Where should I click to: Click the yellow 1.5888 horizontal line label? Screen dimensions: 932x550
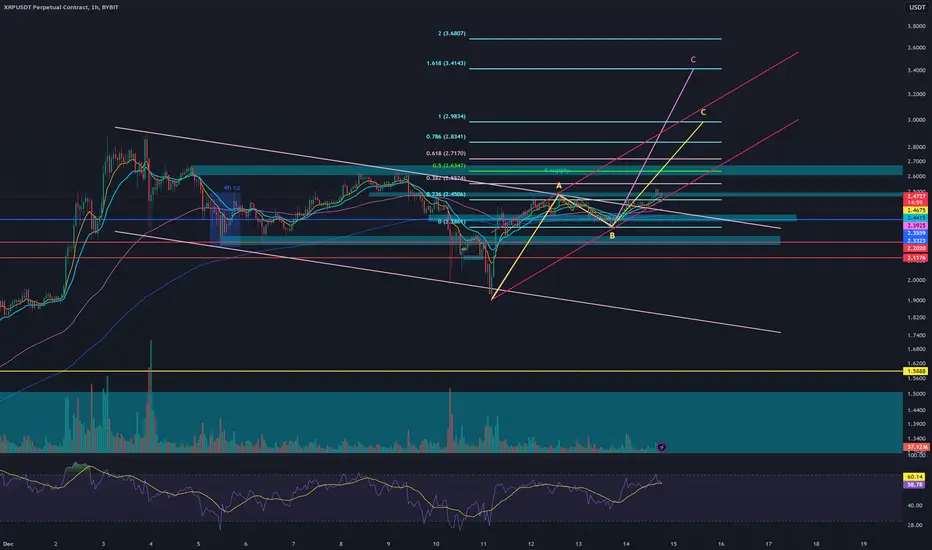[x=915, y=371]
